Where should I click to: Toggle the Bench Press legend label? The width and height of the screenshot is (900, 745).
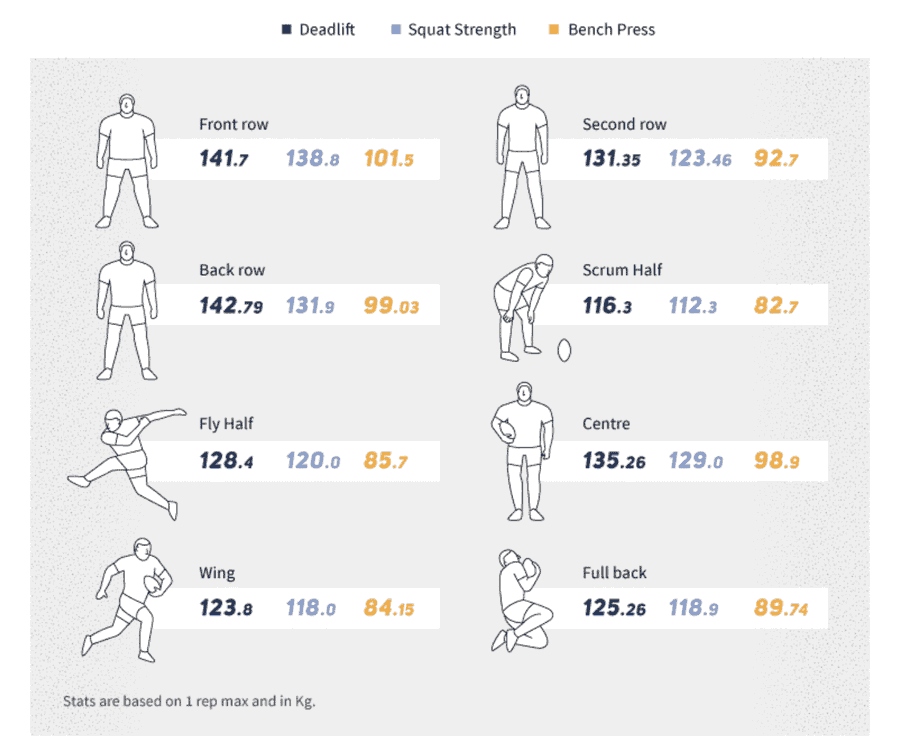click(611, 30)
